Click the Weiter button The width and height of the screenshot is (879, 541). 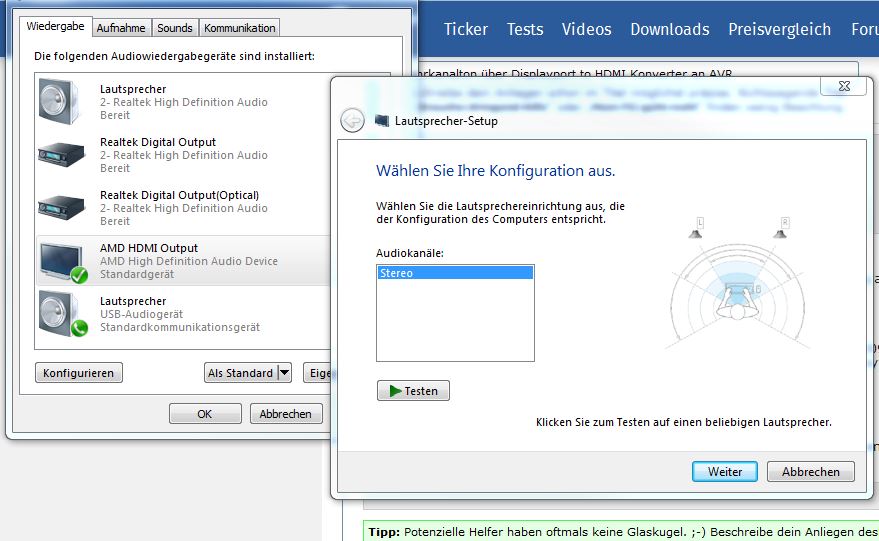[725, 471]
